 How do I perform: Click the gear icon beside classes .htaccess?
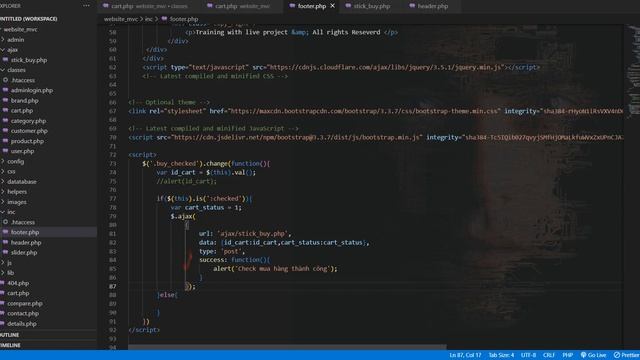pos(5,80)
